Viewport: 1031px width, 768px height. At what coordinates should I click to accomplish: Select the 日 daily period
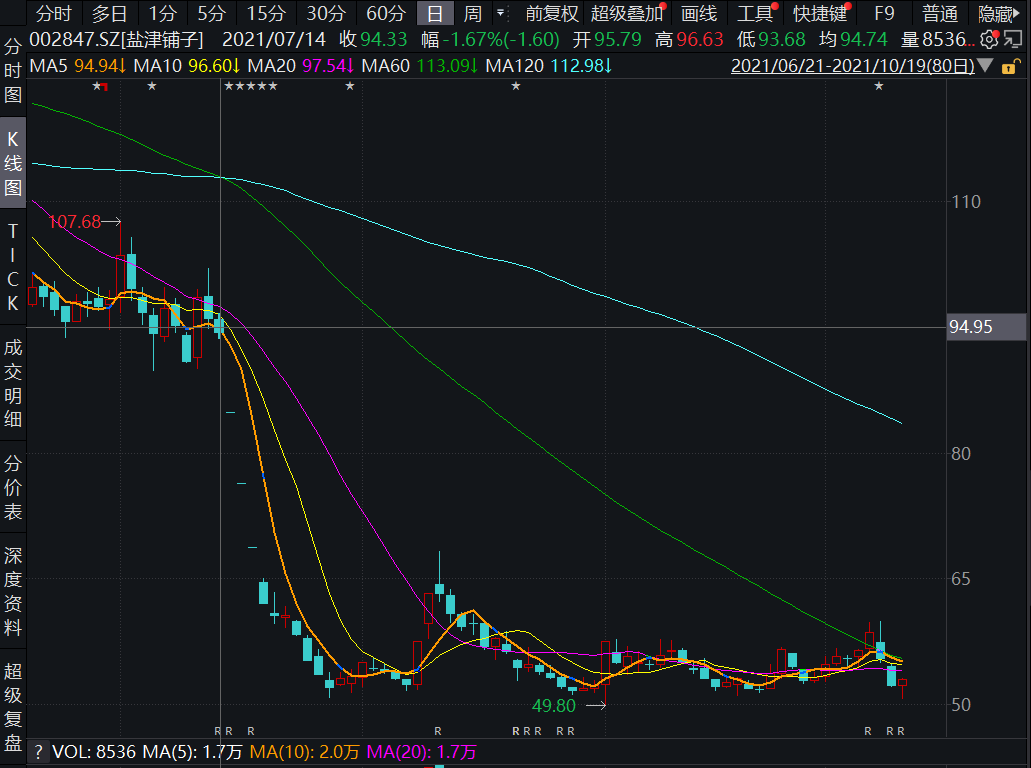(434, 14)
